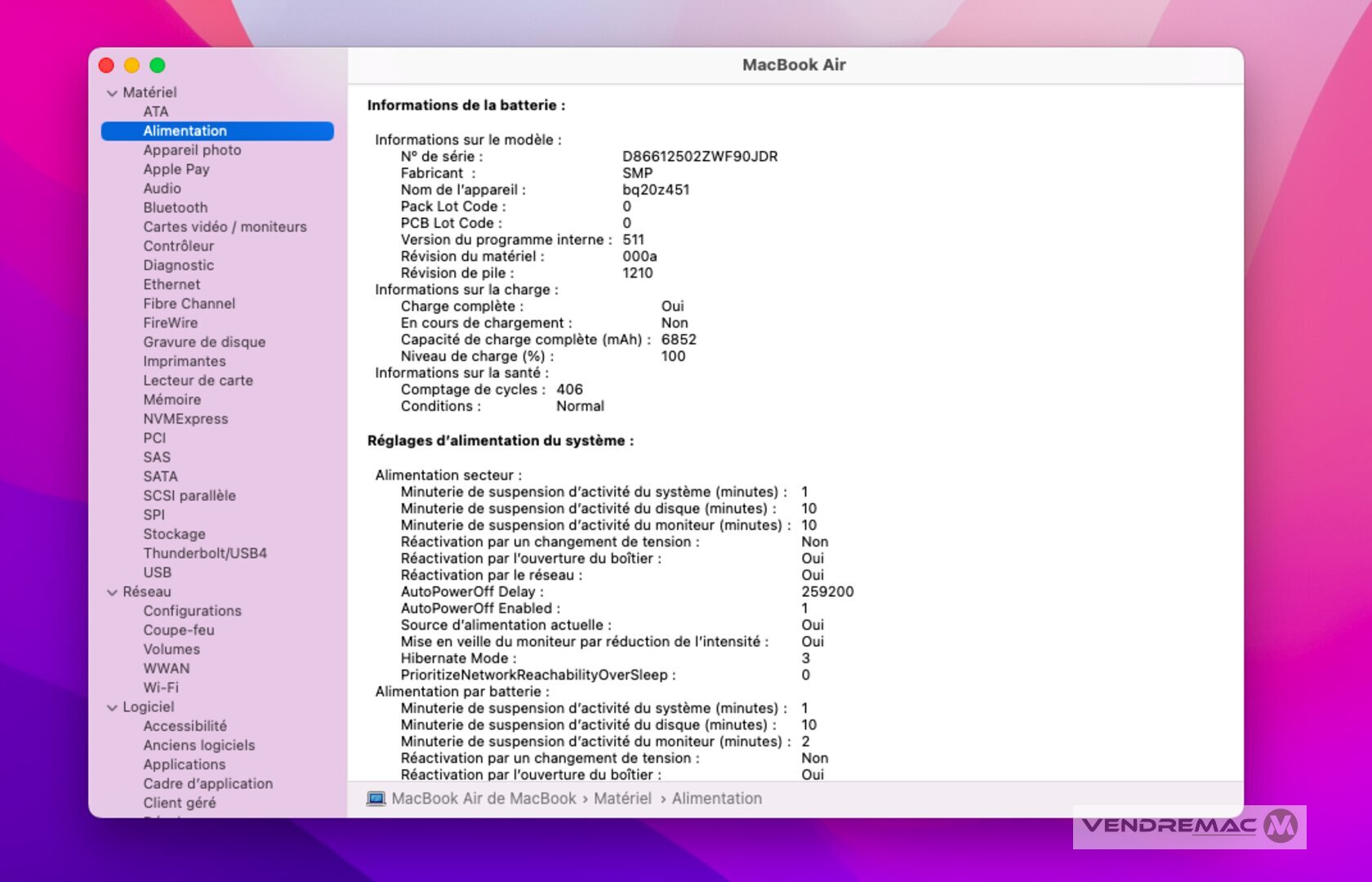Screen dimensions: 1372x882
Task: Close the window with red button
Action: (106, 65)
